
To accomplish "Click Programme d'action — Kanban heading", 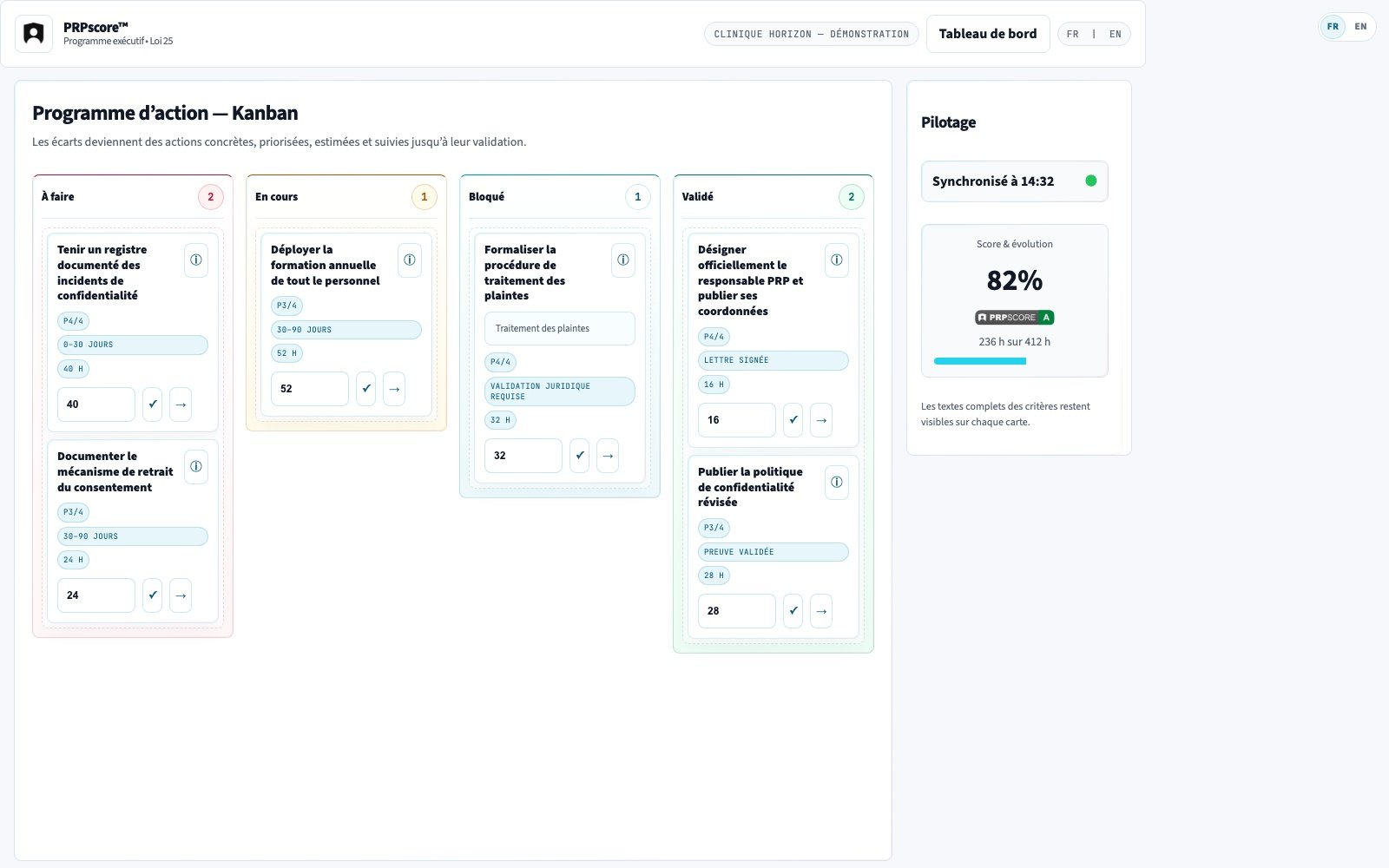I will (x=165, y=113).
